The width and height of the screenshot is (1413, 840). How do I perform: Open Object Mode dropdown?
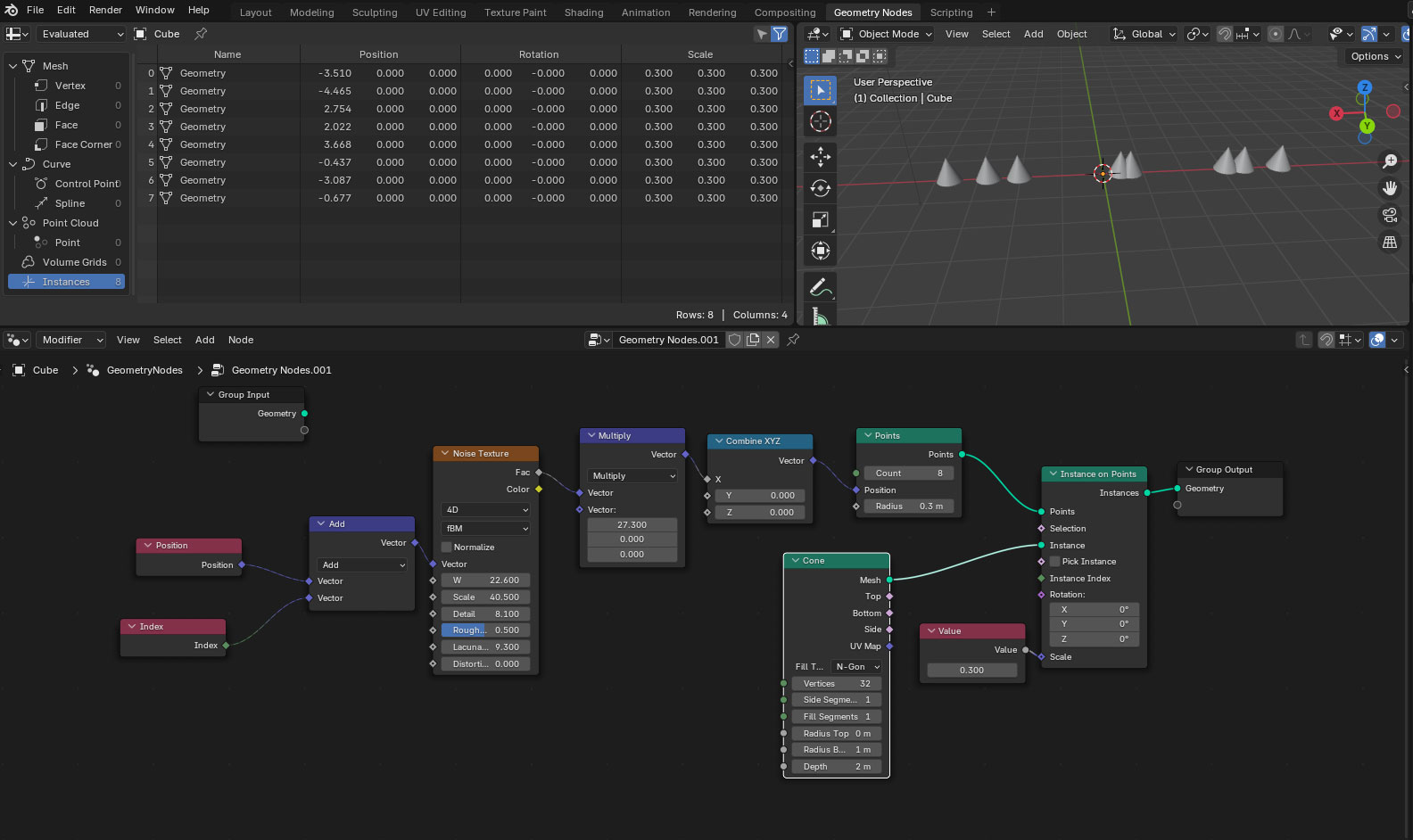tap(886, 34)
